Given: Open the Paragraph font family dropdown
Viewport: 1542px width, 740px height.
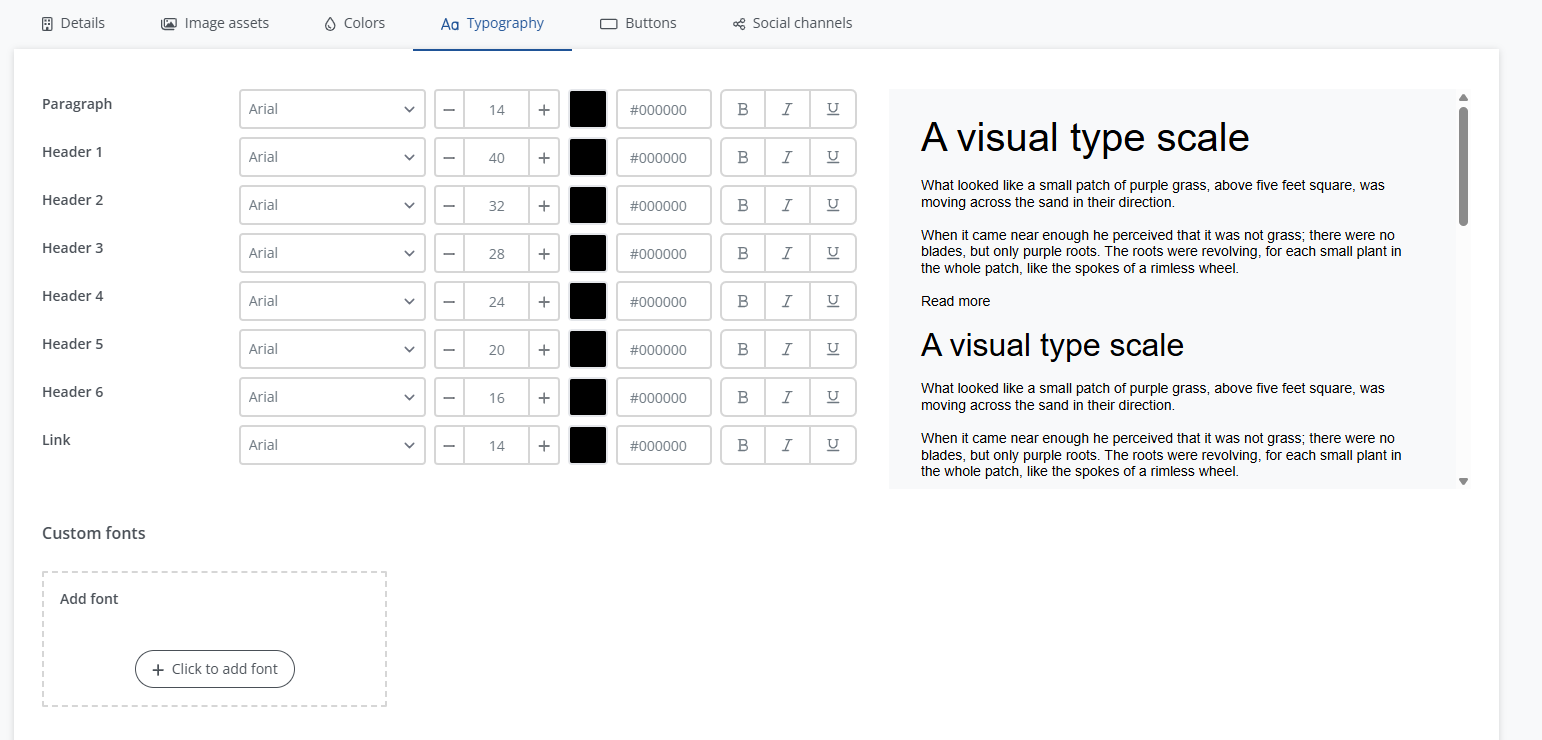Looking at the screenshot, I should click(x=332, y=109).
